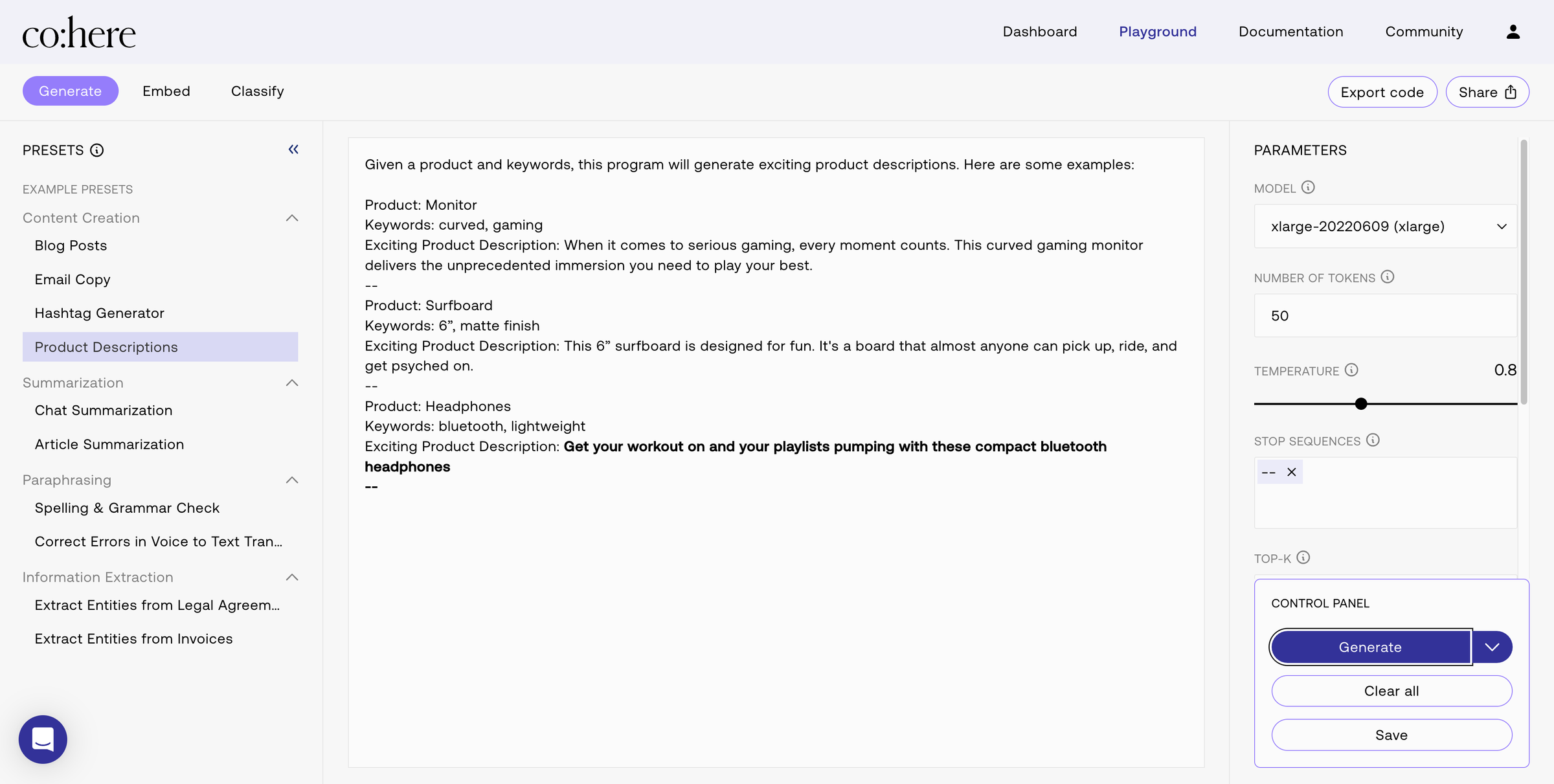The image size is (1554, 784).
Task: Remove the '--' stop sequence
Action: (1292, 472)
